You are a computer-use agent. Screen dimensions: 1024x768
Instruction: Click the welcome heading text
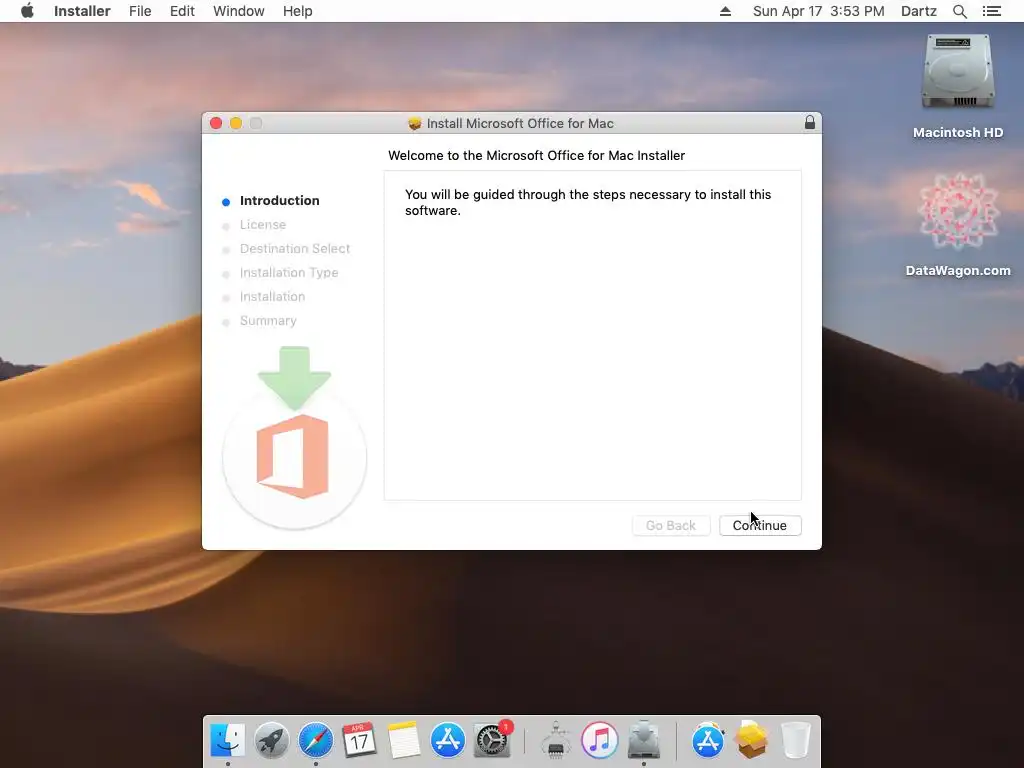point(536,155)
